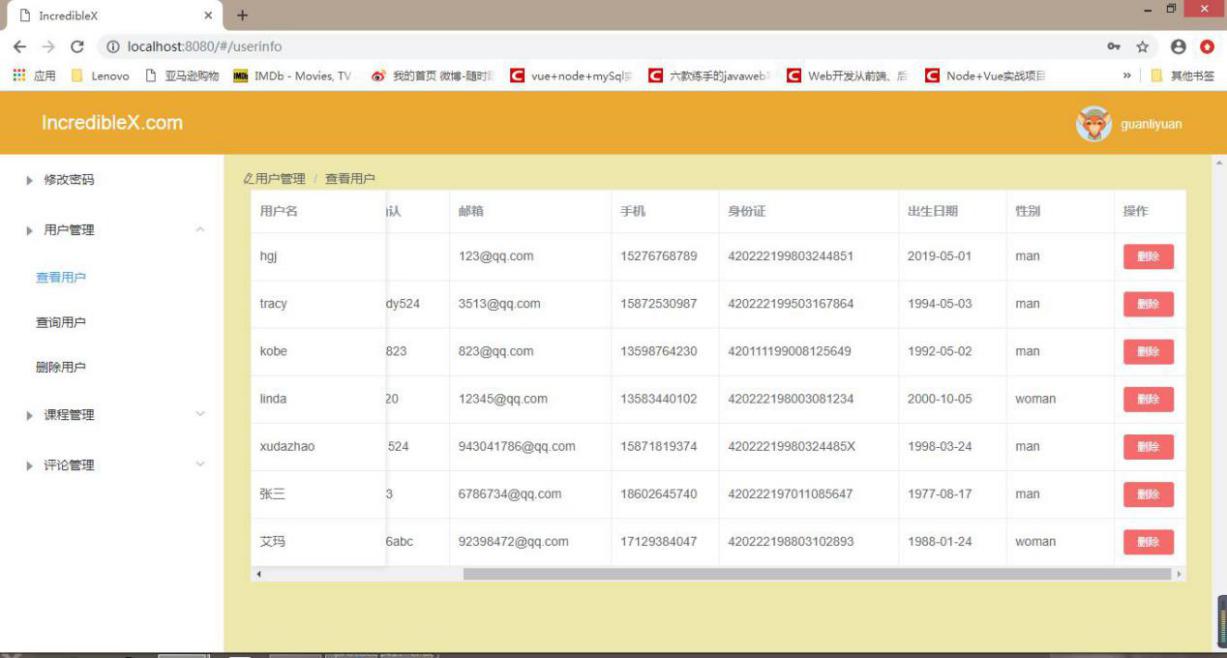This screenshot has height=658, width=1227.
Task: Expand the 课程管理 menu section
Action: tap(200, 414)
